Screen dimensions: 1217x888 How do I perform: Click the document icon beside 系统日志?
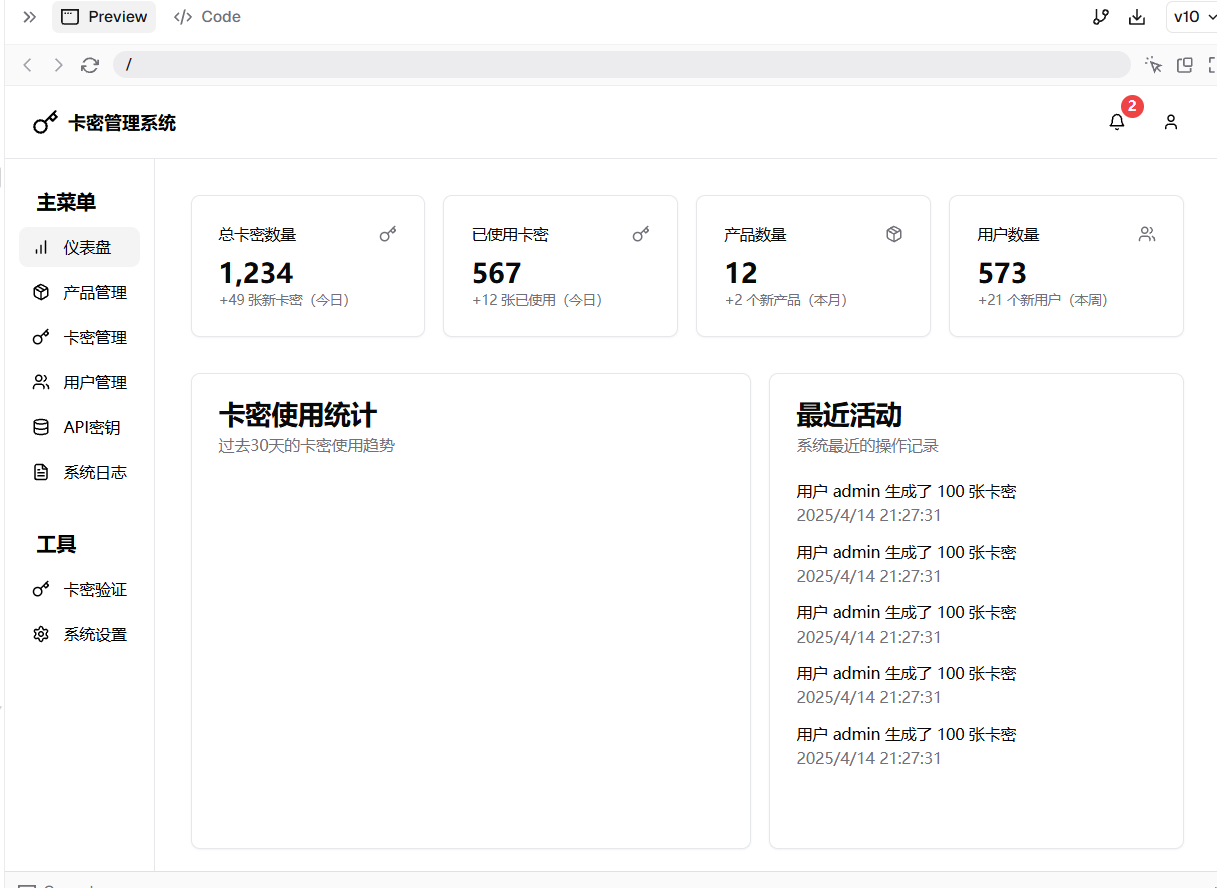41,472
